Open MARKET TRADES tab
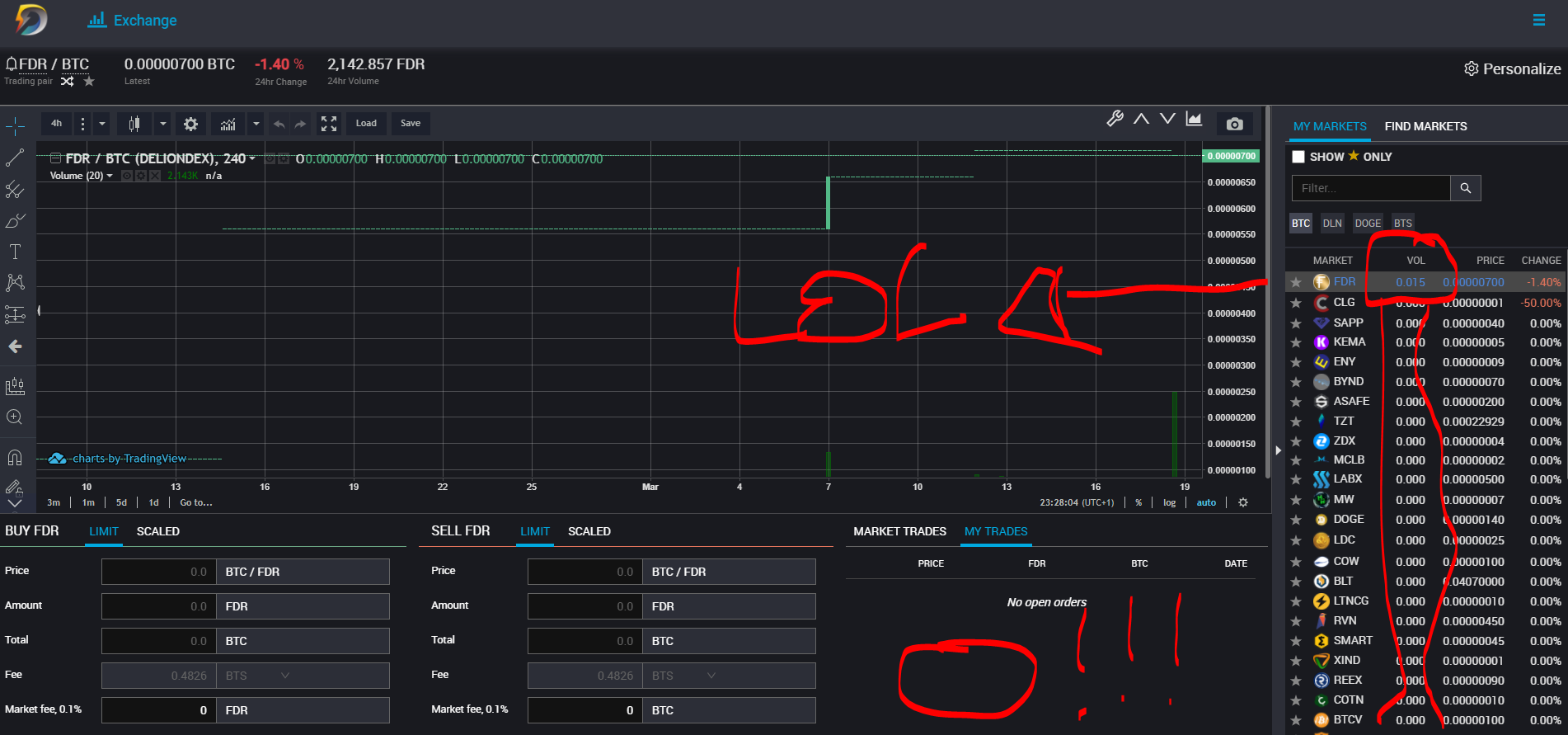This screenshot has height=735, width=1568. coord(899,531)
